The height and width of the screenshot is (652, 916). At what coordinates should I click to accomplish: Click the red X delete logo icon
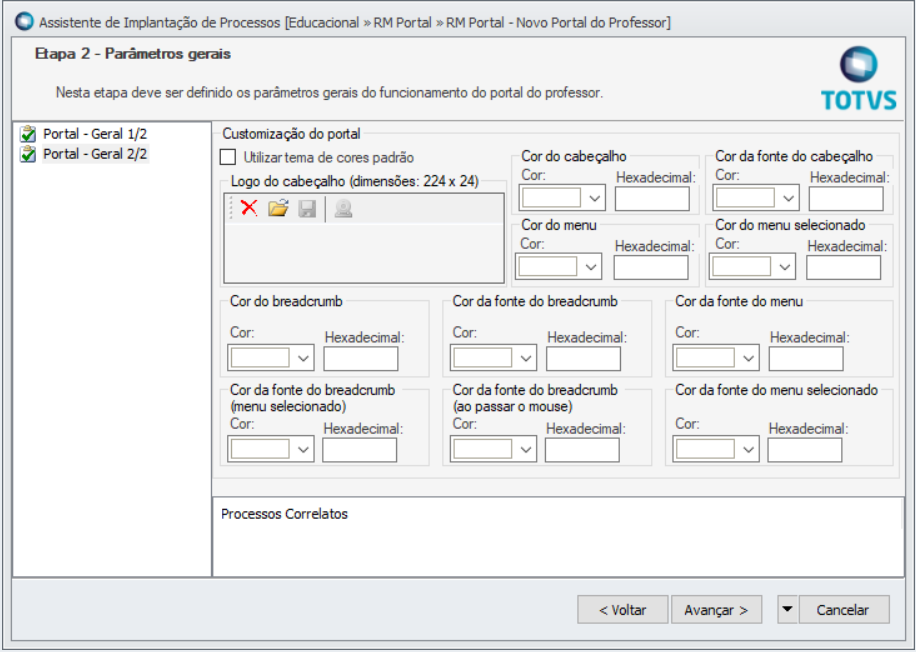[x=249, y=208]
